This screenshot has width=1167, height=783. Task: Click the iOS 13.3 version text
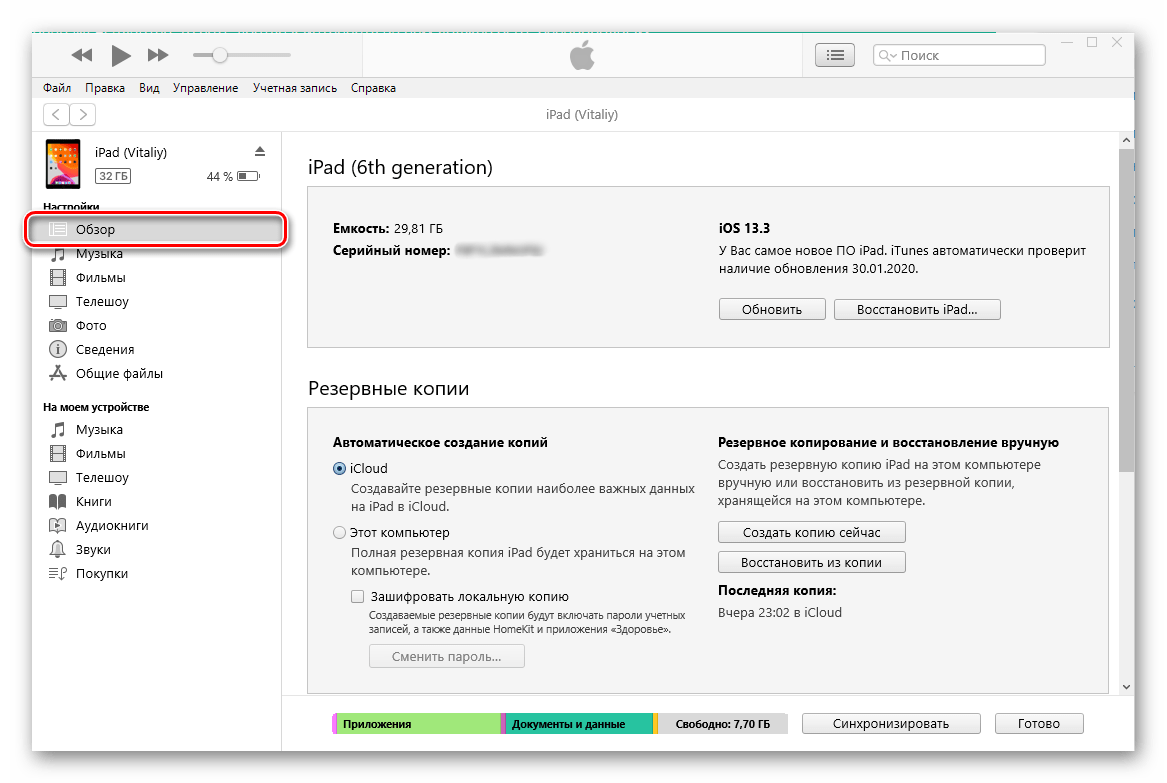click(x=744, y=228)
